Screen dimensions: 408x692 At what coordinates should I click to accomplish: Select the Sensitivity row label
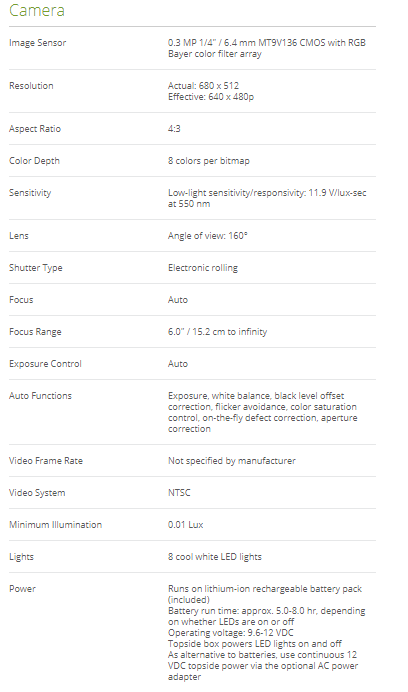pos(30,193)
